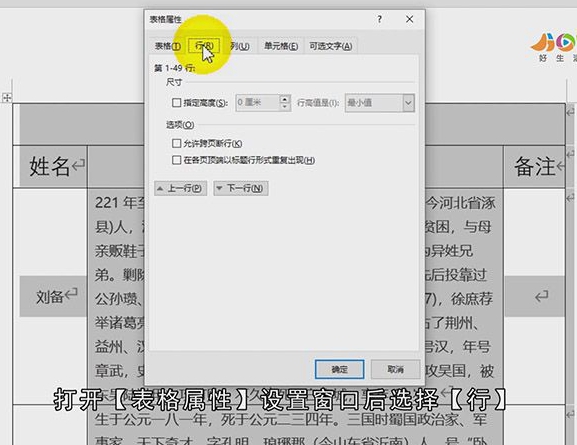
Task: Click the 选项(O) section label
Action: point(180,125)
